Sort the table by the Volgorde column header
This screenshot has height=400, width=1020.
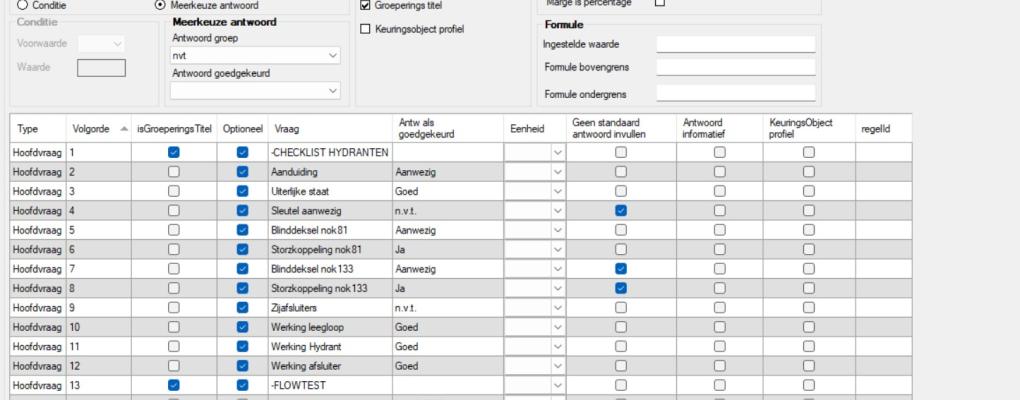(98, 128)
